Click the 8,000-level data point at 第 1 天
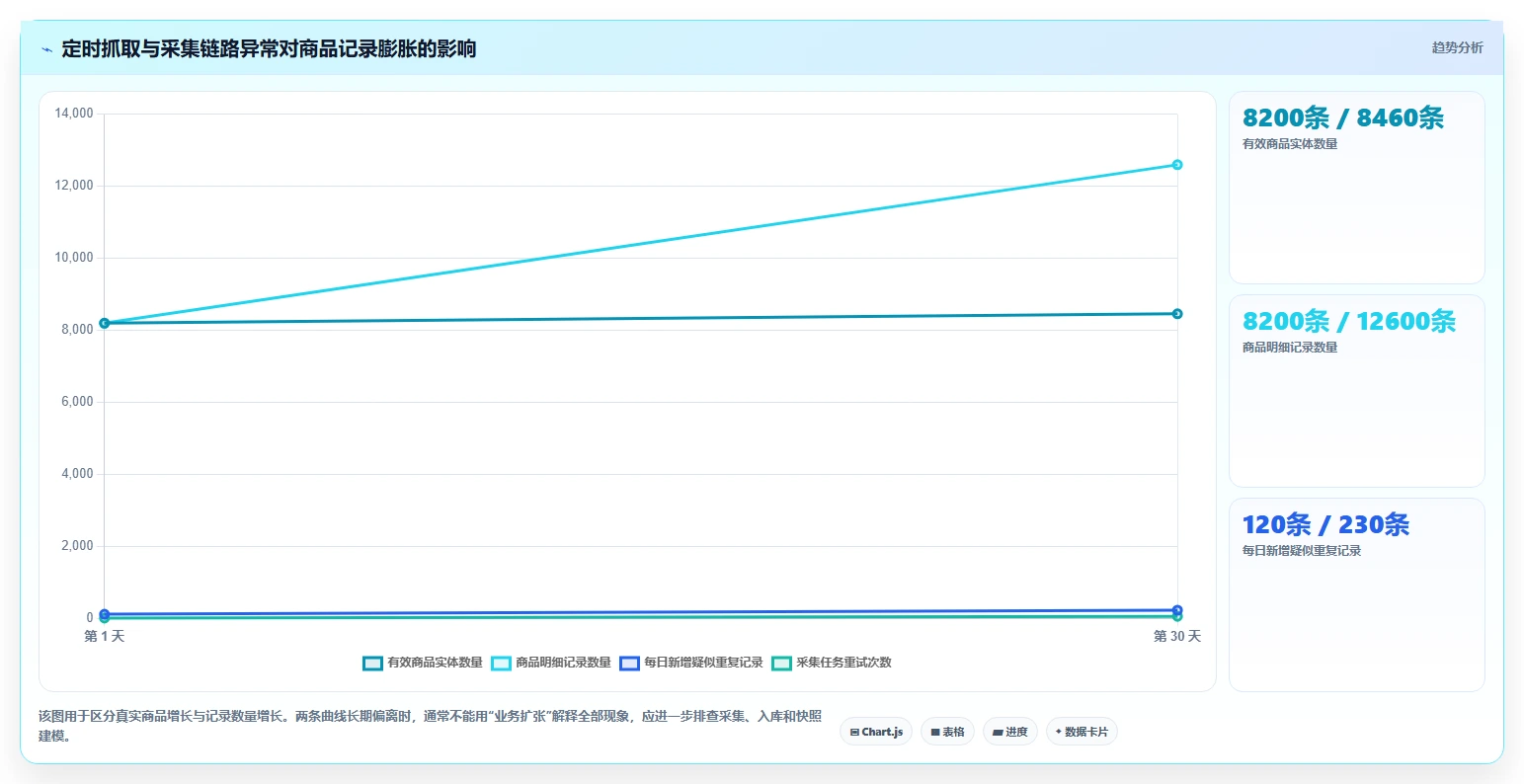Image resolution: width=1524 pixels, height=784 pixels. click(104, 323)
